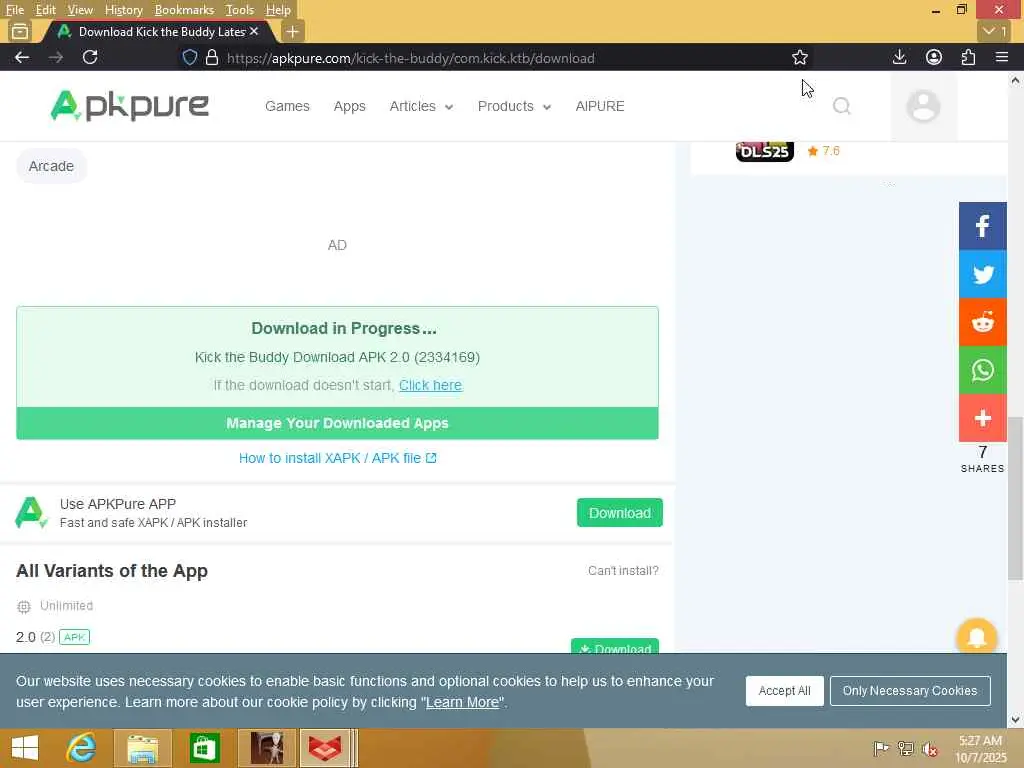Go to the Apps section
This screenshot has width=1024, height=768.
tap(349, 106)
